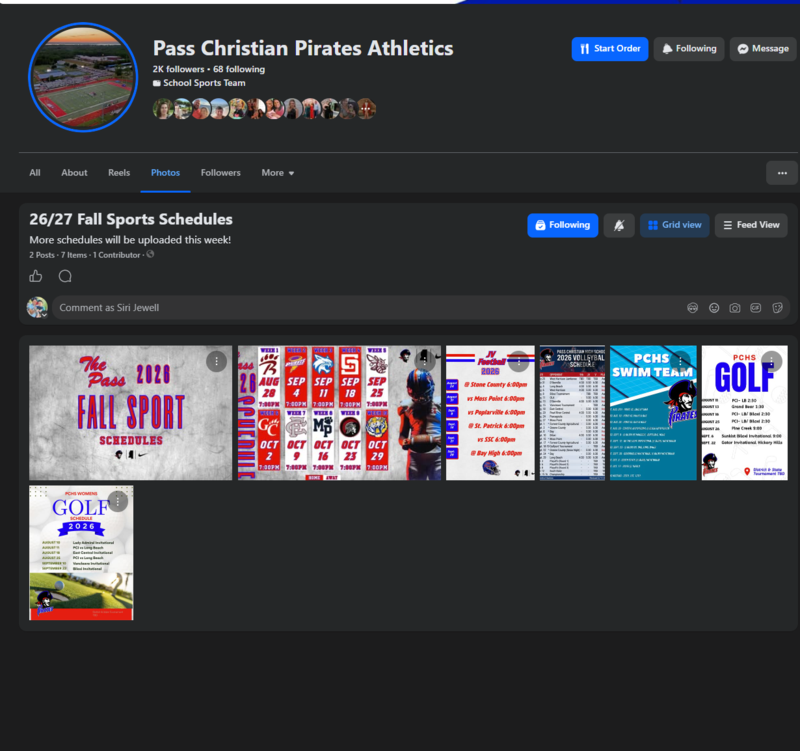The width and height of the screenshot is (800, 751).
Task: Message the Pirates Athletics page
Action: pos(763,49)
